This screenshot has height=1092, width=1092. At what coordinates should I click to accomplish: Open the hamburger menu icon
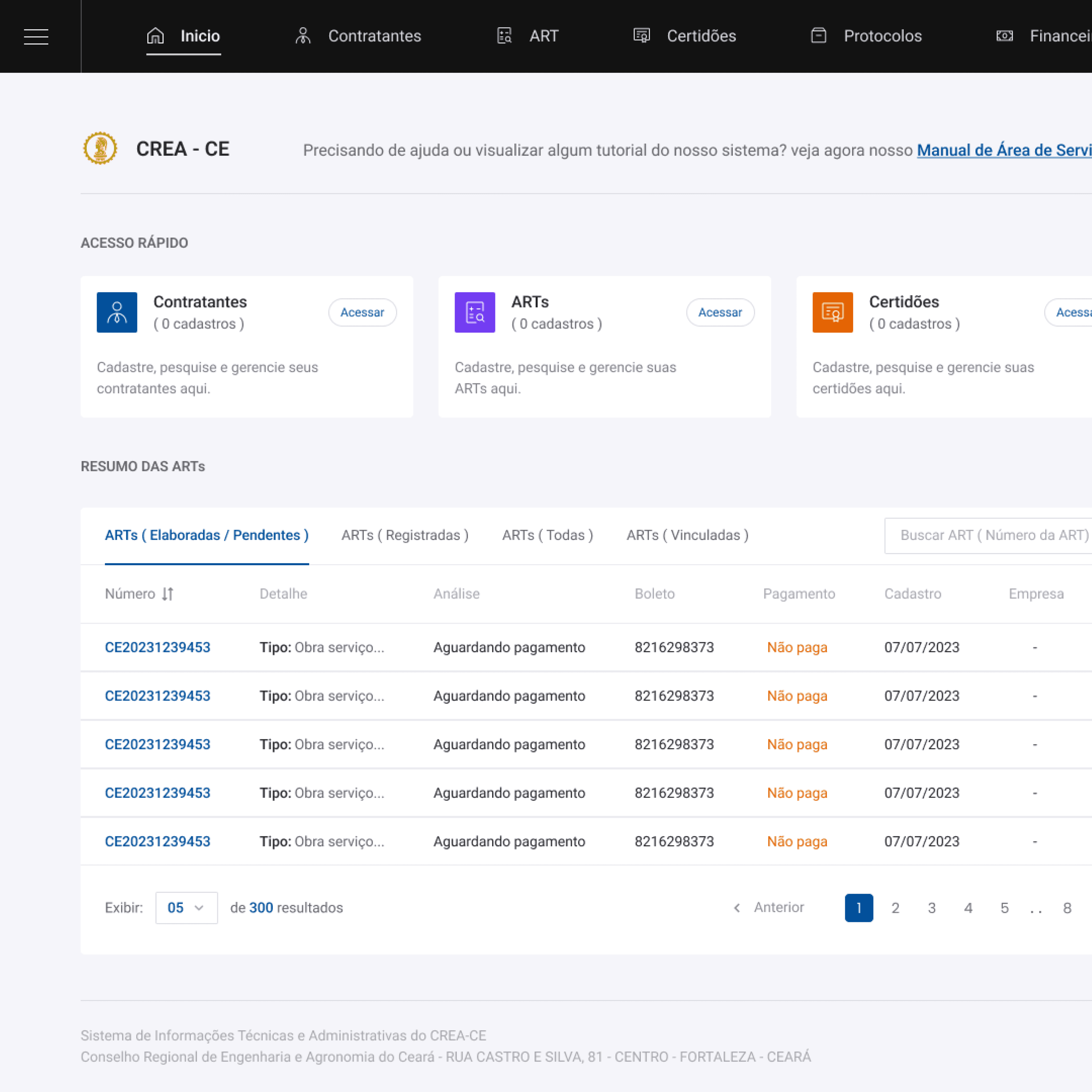pyautogui.click(x=36, y=37)
